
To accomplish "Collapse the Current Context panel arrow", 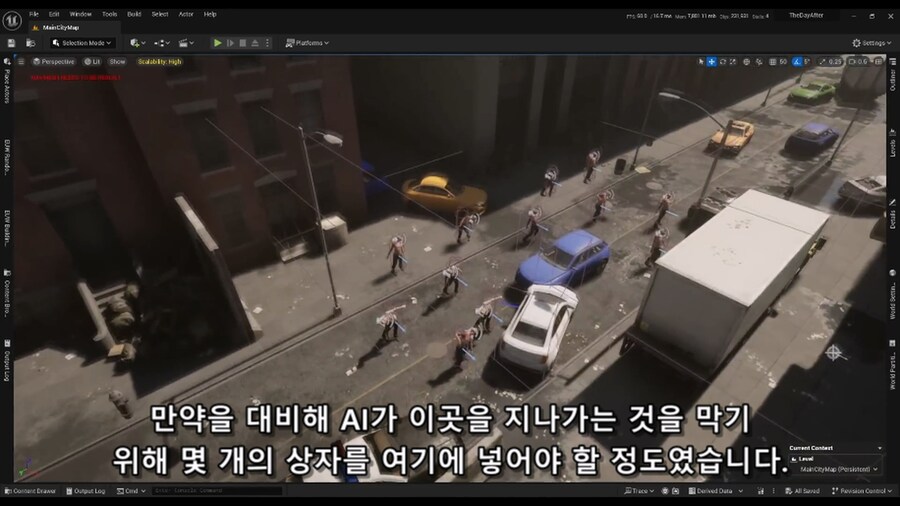I will point(879,448).
